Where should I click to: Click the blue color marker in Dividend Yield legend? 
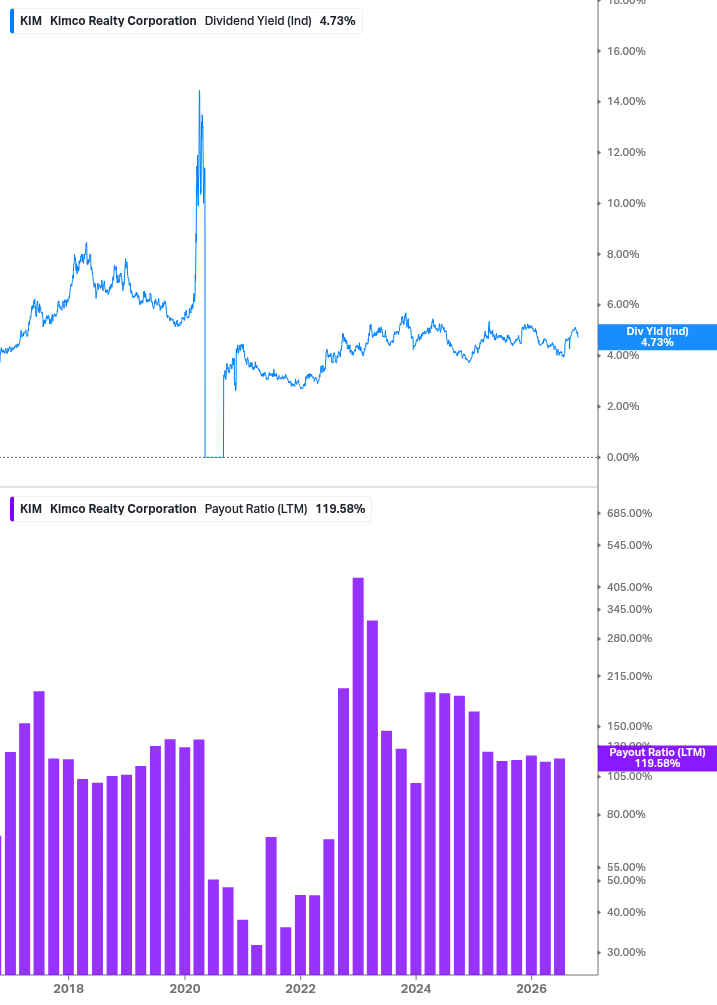[x=12, y=21]
